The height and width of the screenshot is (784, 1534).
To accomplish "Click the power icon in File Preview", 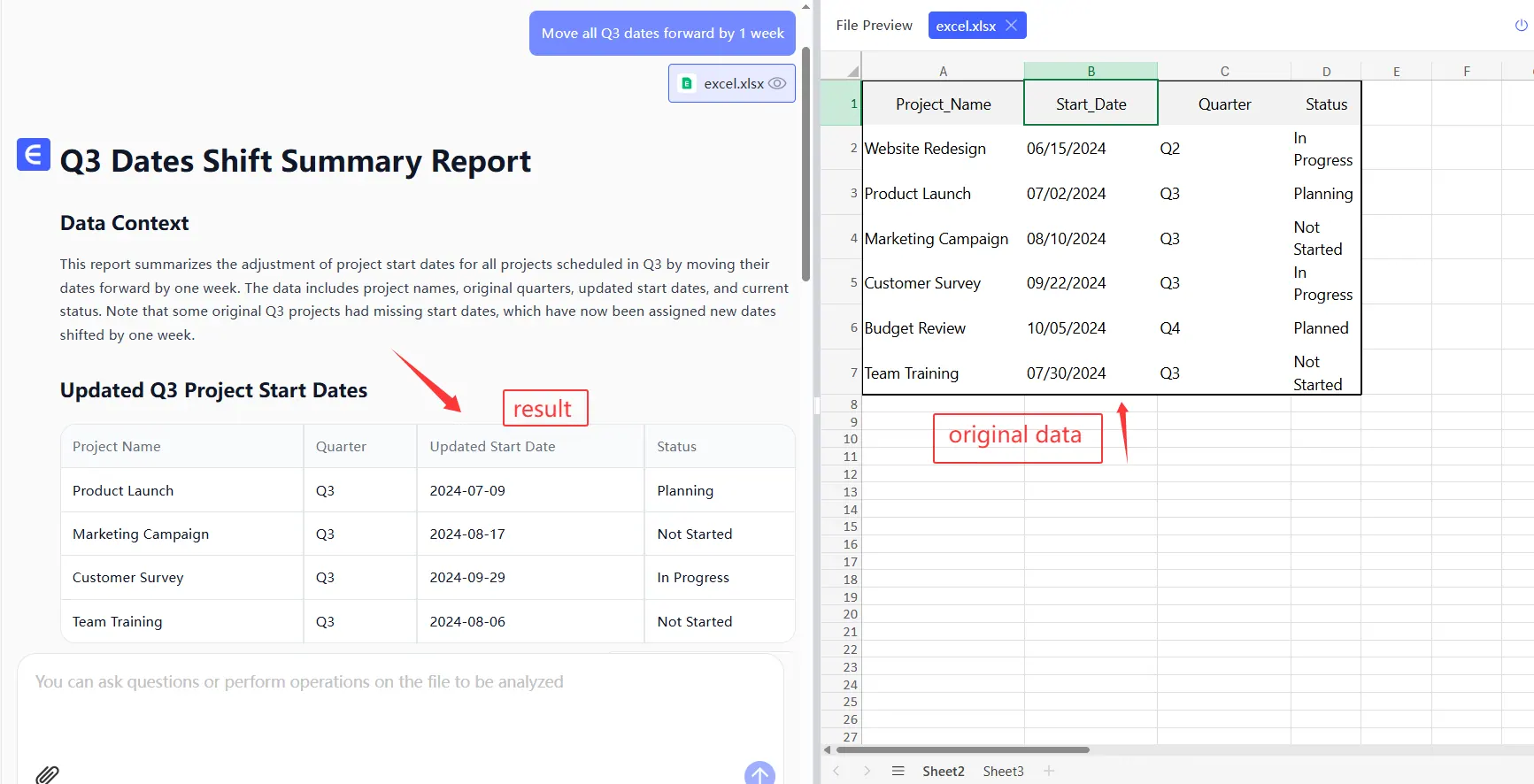I will (x=1521, y=26).
